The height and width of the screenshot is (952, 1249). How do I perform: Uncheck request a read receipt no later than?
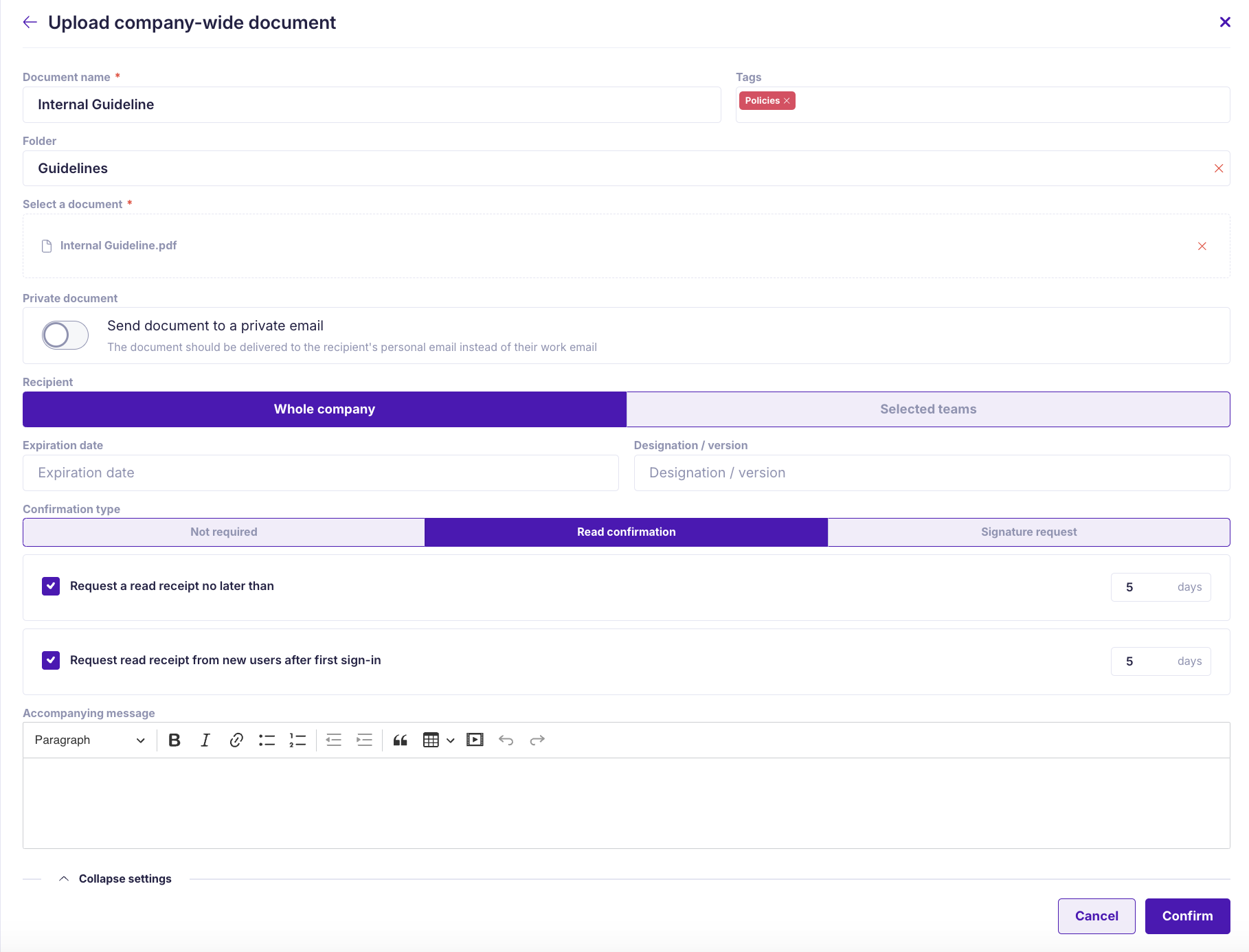[x=51, y=586]
